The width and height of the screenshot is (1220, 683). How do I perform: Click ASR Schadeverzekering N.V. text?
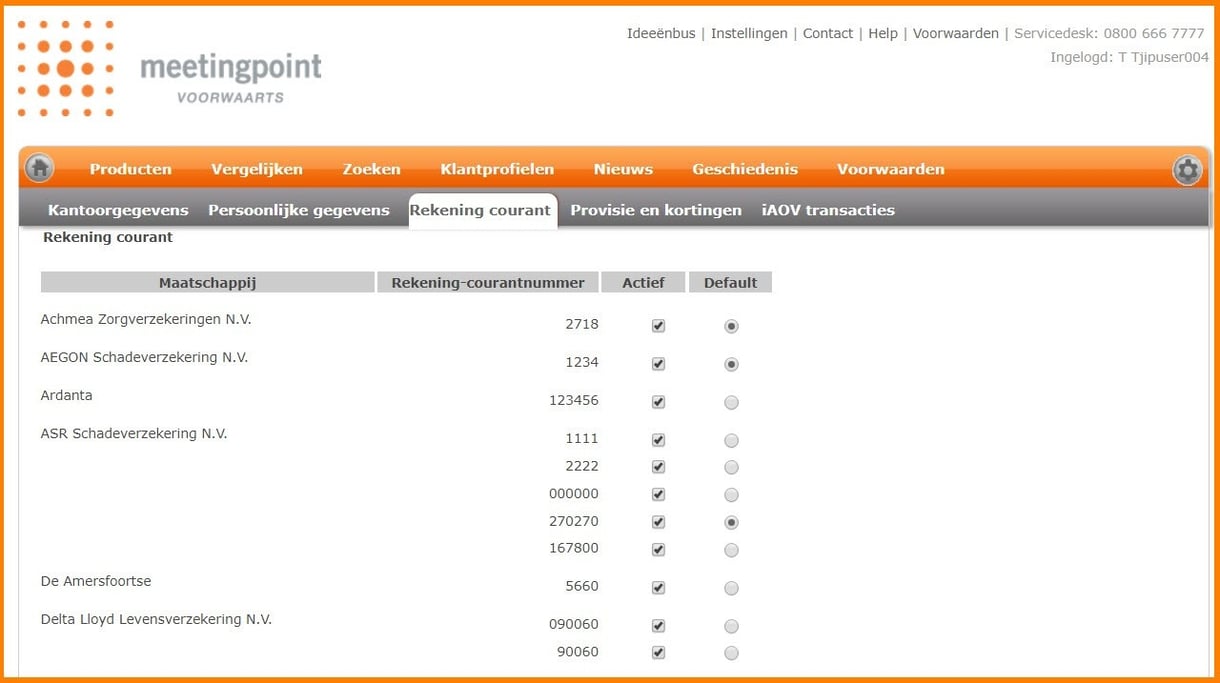click(x=134, y=433)
